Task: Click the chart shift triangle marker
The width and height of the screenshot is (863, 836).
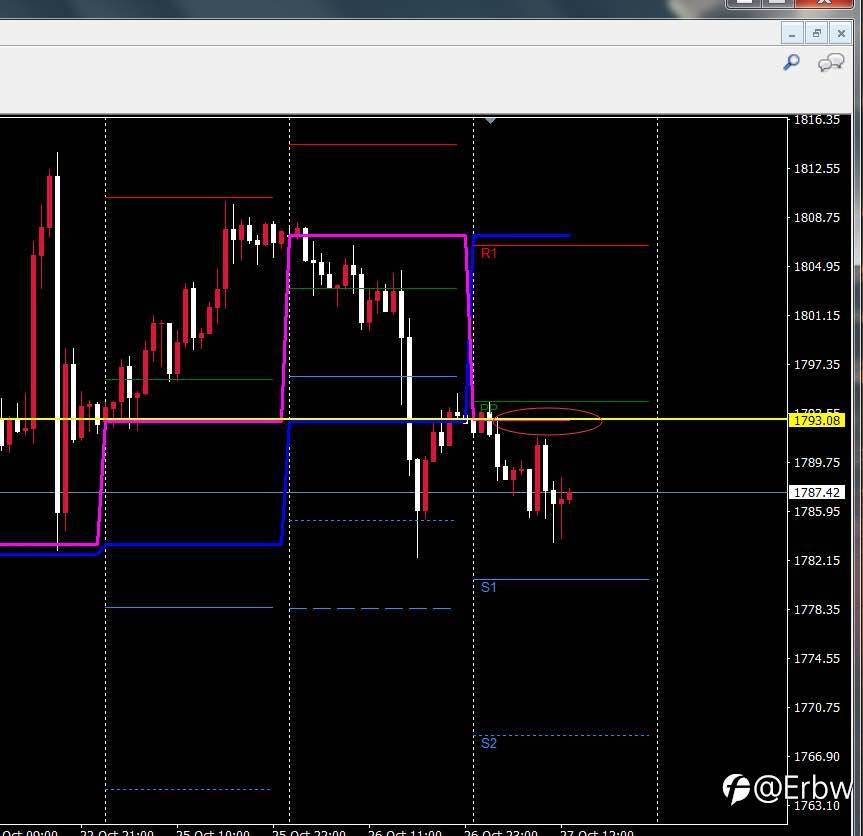Action: point(490,120)
